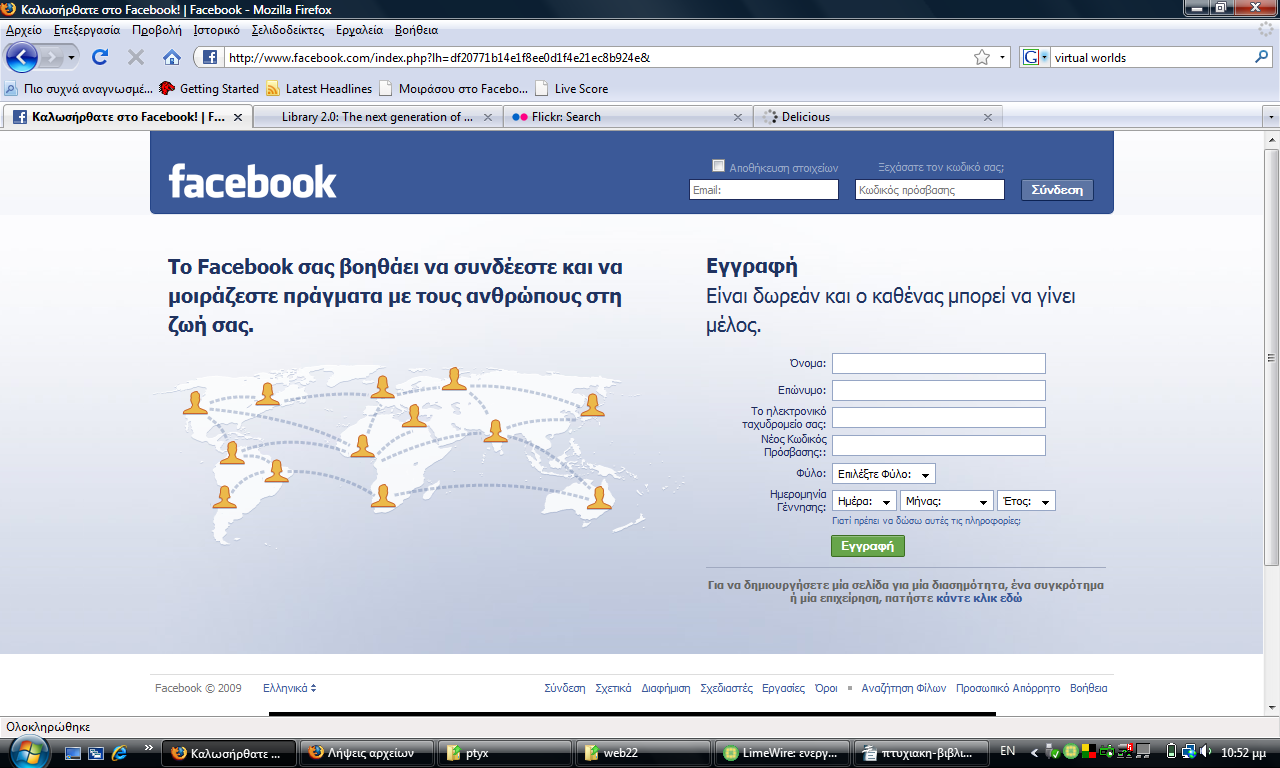Open the 'Βοήθεια' menu in menu bar
This screenshot has width=1280, height=768.
pos(416,30)
